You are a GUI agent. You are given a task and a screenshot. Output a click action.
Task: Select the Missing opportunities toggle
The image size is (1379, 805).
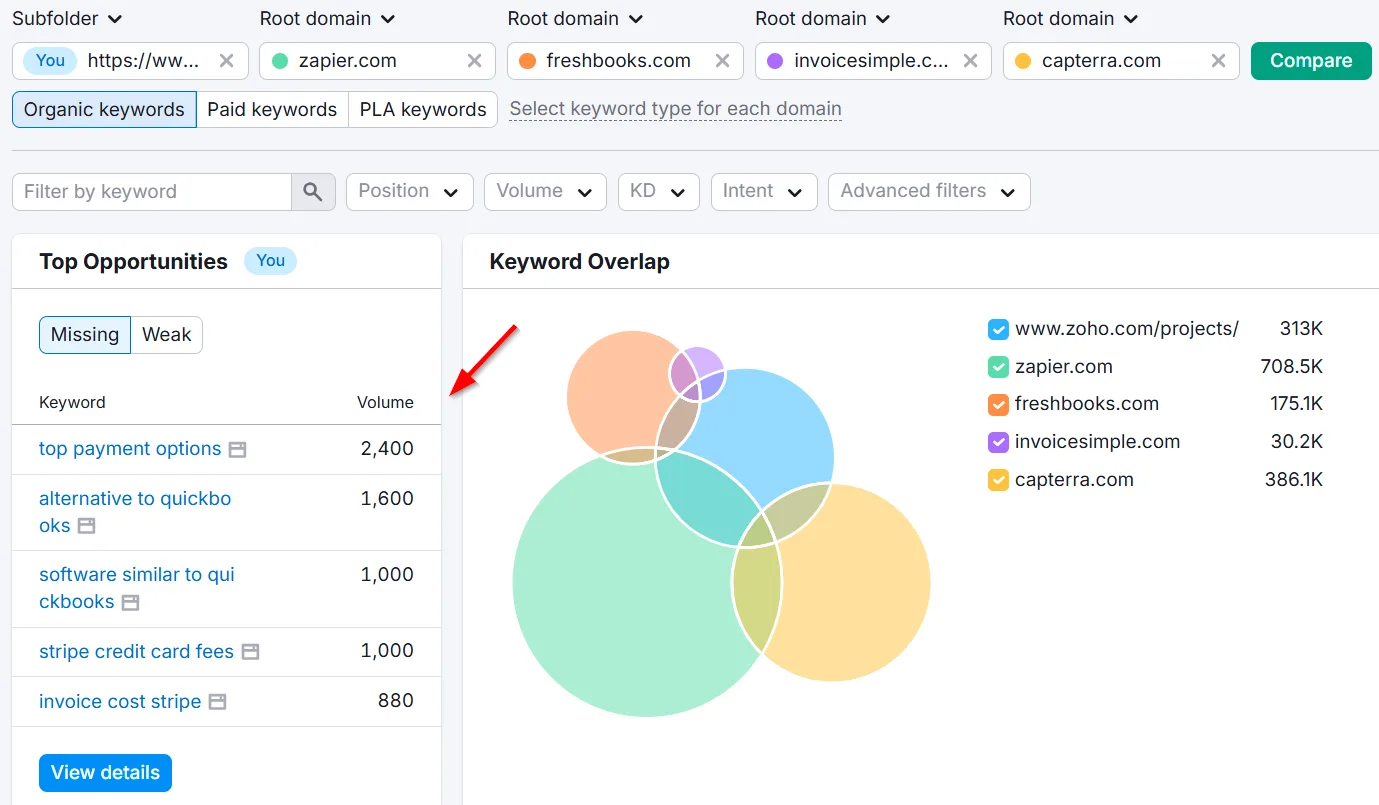[x=85, y=335]
